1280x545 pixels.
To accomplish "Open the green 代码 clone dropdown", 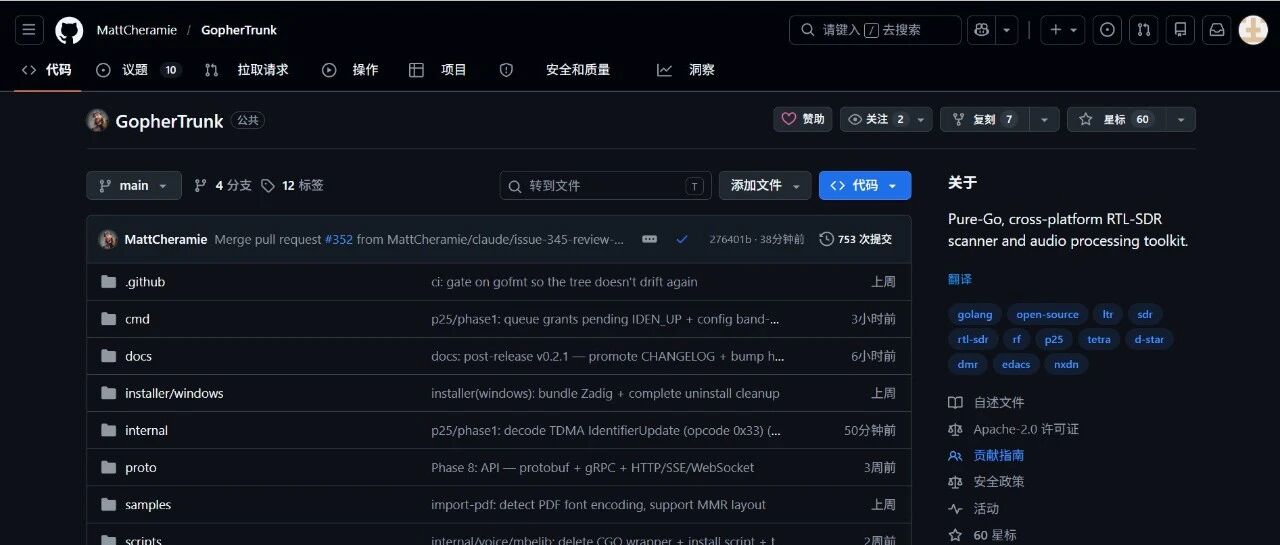I will point(865,185).
